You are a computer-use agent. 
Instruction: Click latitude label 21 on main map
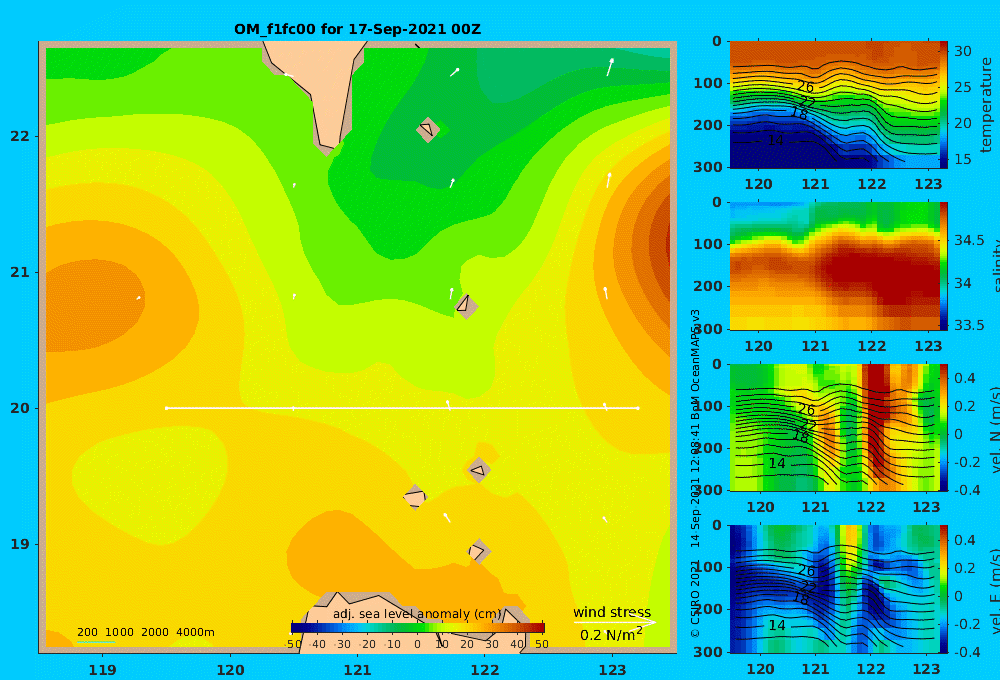click(x=20, y=272)
